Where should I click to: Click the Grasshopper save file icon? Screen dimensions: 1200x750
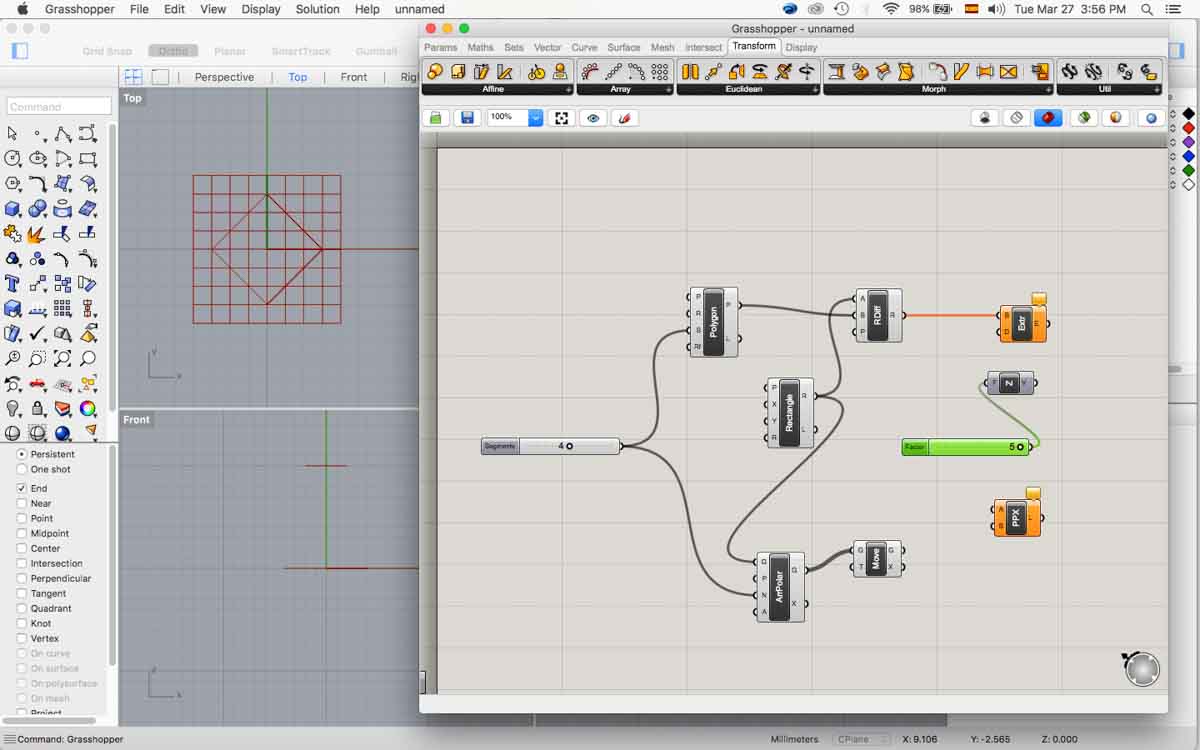tap(467, 118)
